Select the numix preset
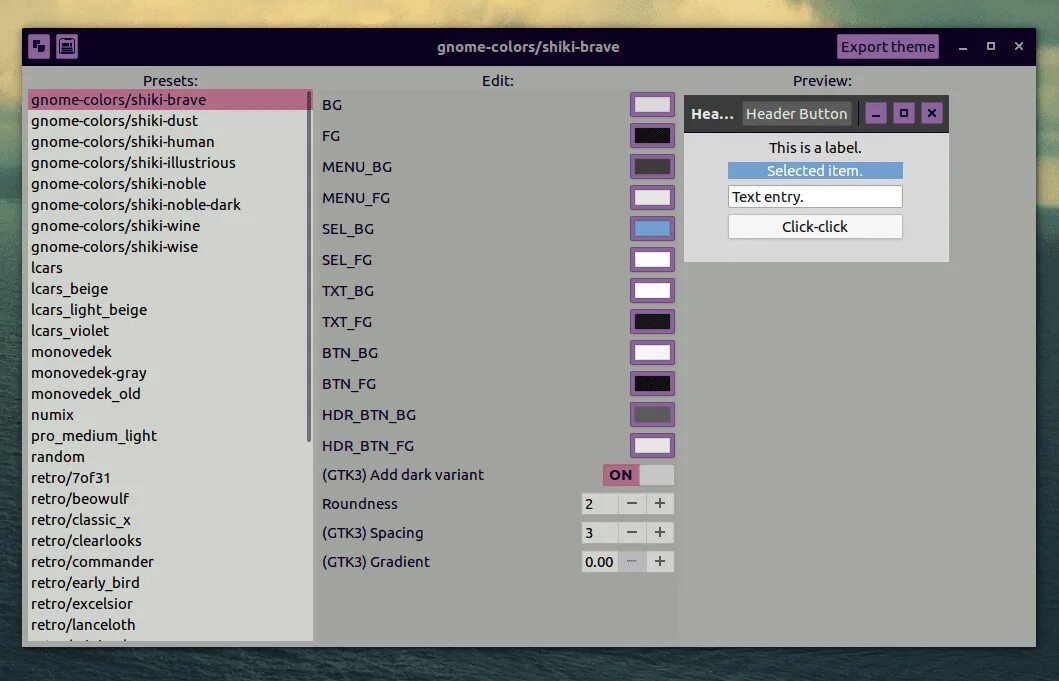This screenshot has height=681, width=1059. coord(168,414)
